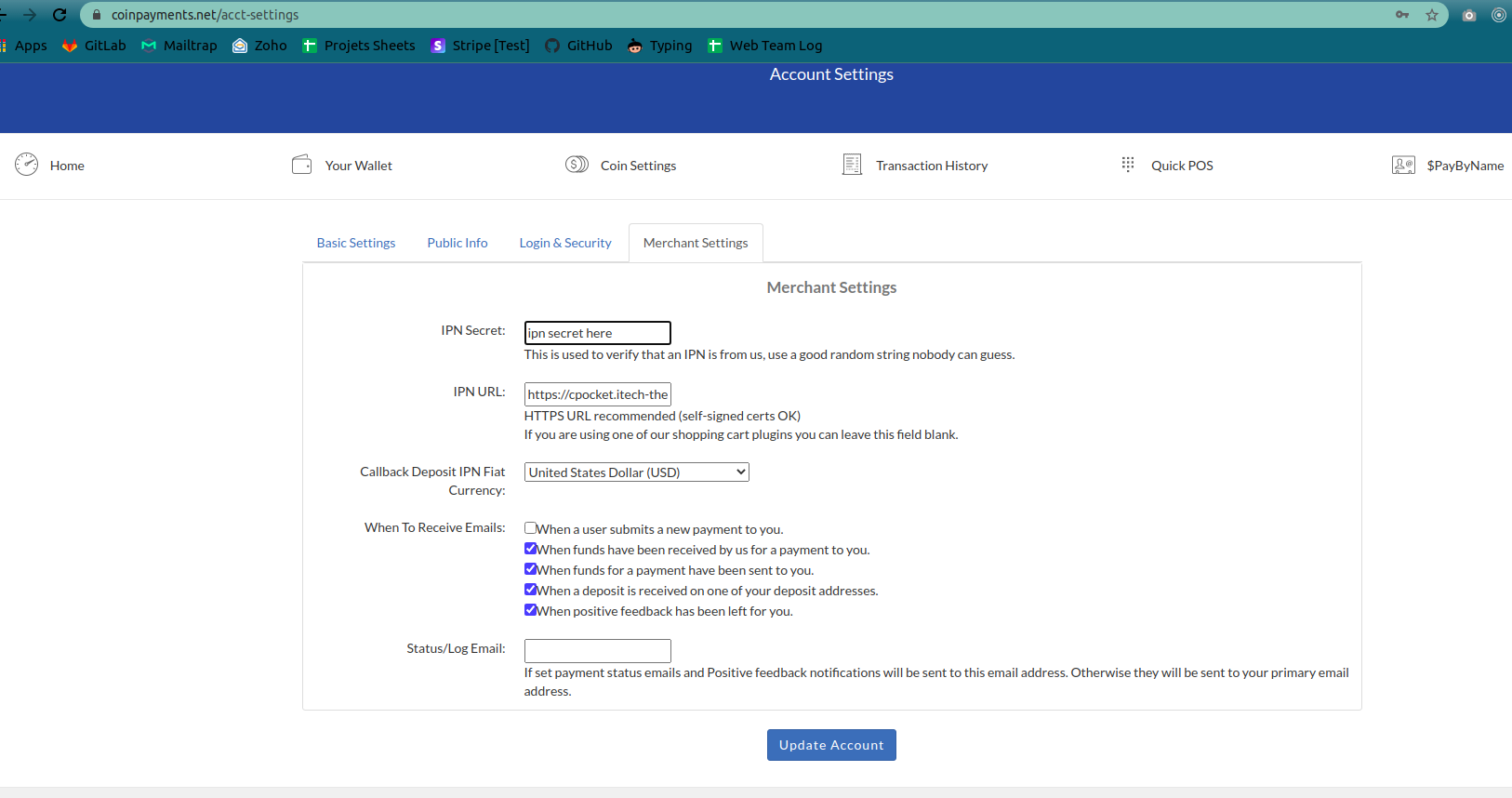Image resolution: width=1512 pixels, height=798 pixels.
Task: Click the Quick POS grid icon
Action: tap(1127, 165)
